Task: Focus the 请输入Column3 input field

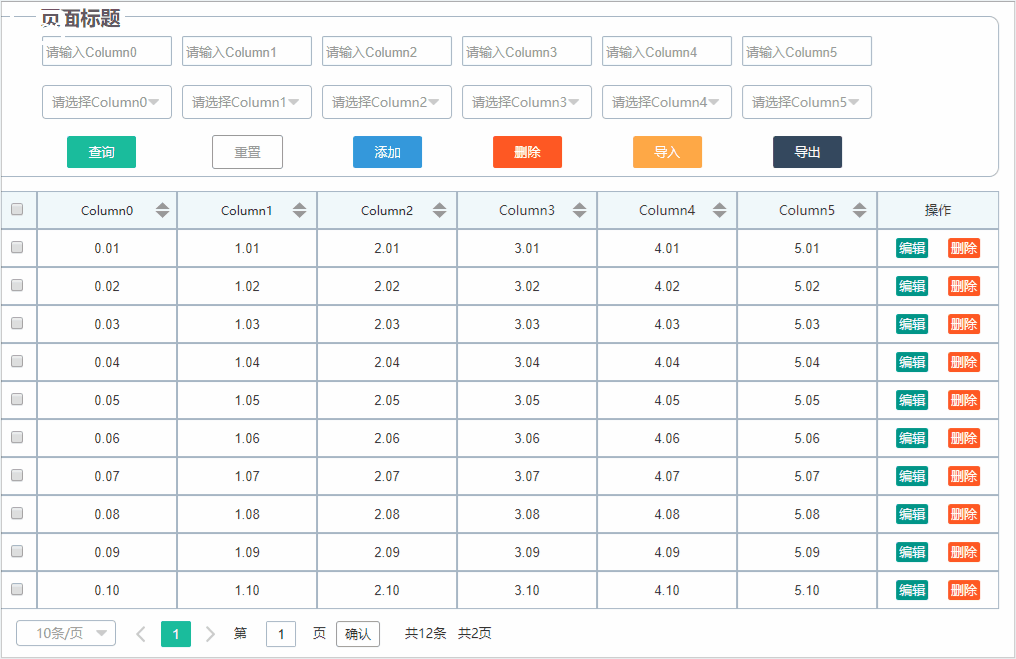Action: [x=527, y=51]
